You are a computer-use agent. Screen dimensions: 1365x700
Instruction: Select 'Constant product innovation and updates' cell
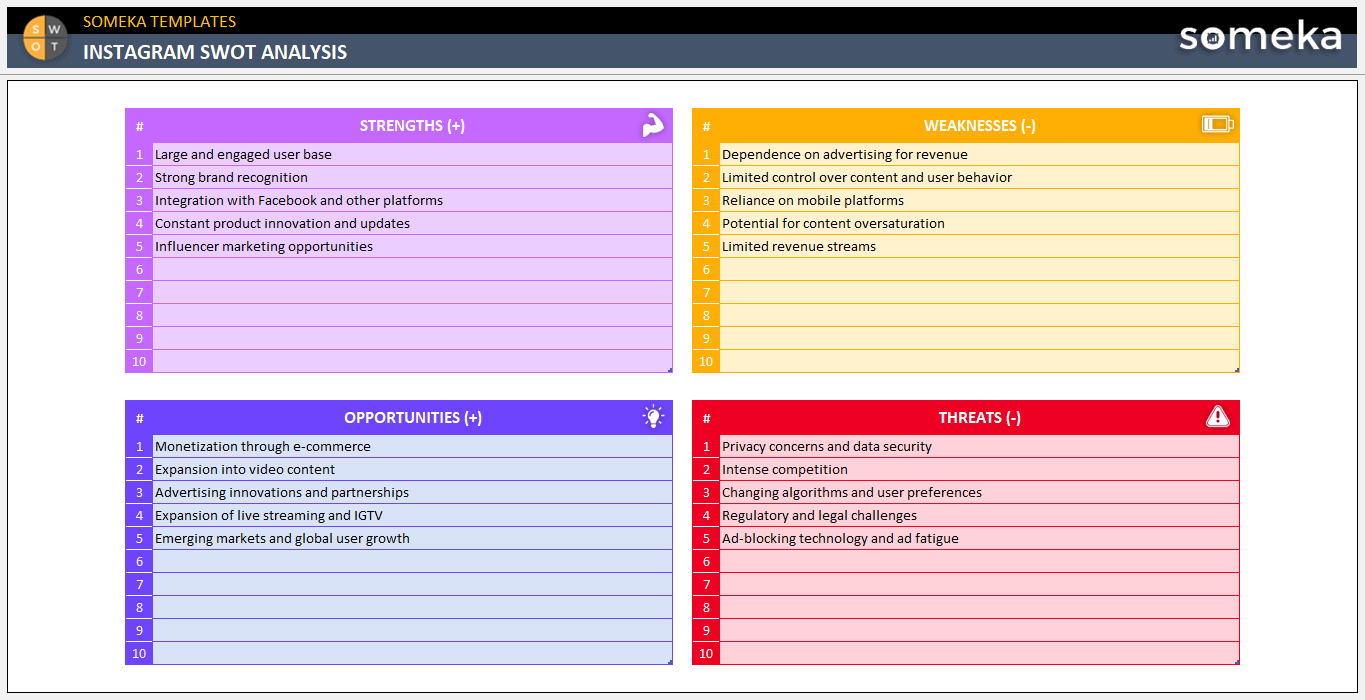pyautogui.click(x=412, y=224)
